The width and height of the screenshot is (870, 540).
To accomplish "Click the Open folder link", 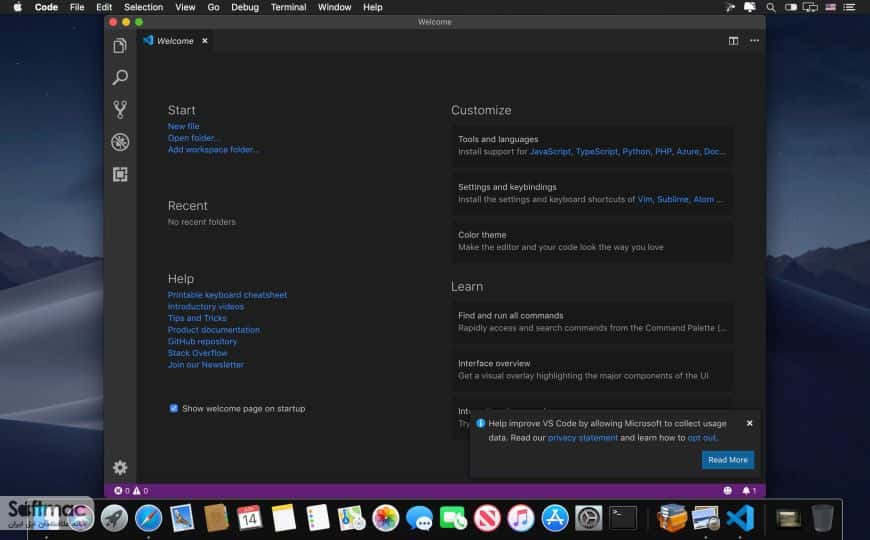I will point(194,138).
